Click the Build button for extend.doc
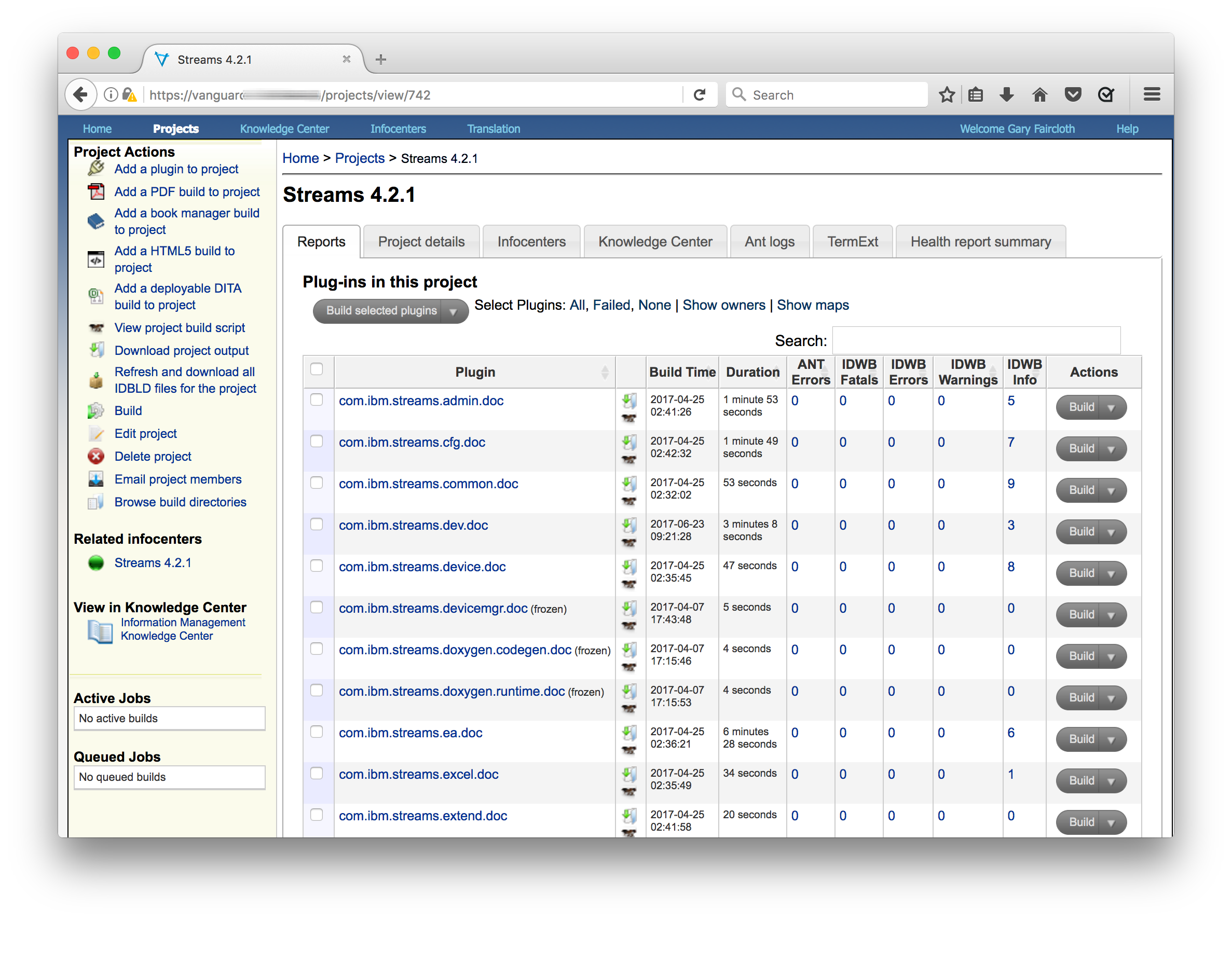The width and height of the screenshot is (1232, 963). (x=1081, y=822)
